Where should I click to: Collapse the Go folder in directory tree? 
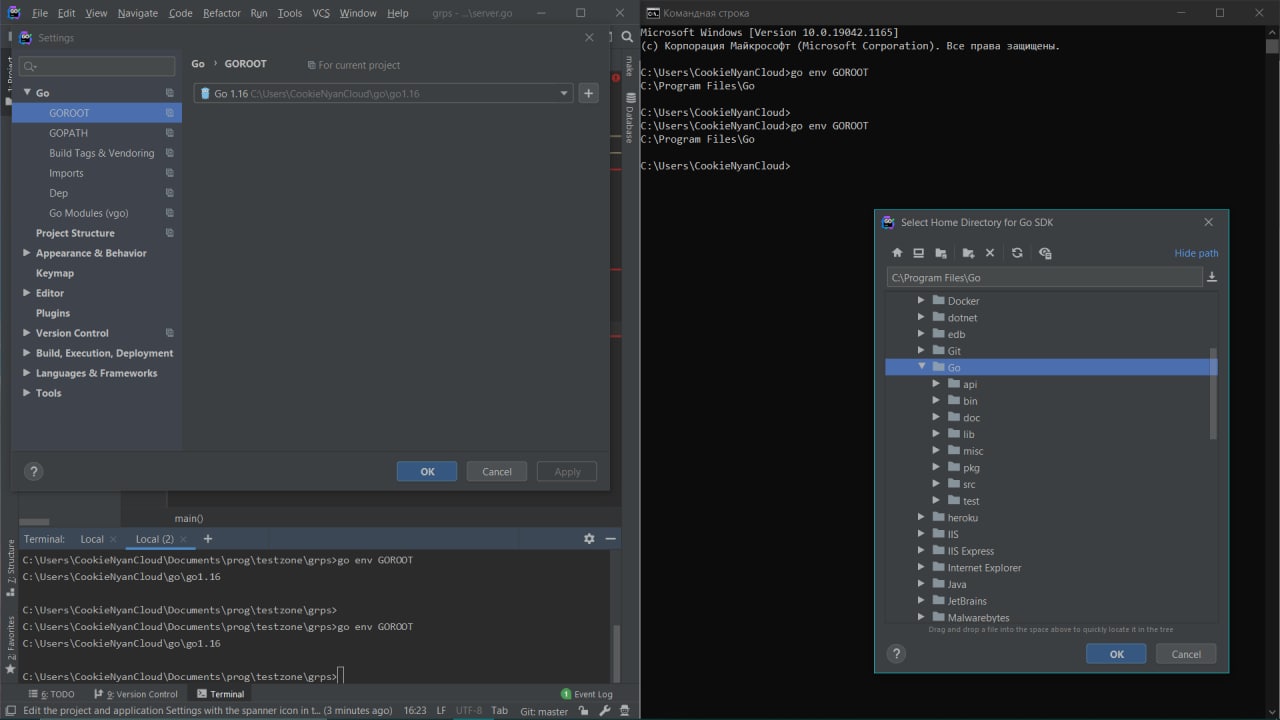click(922, 367)
